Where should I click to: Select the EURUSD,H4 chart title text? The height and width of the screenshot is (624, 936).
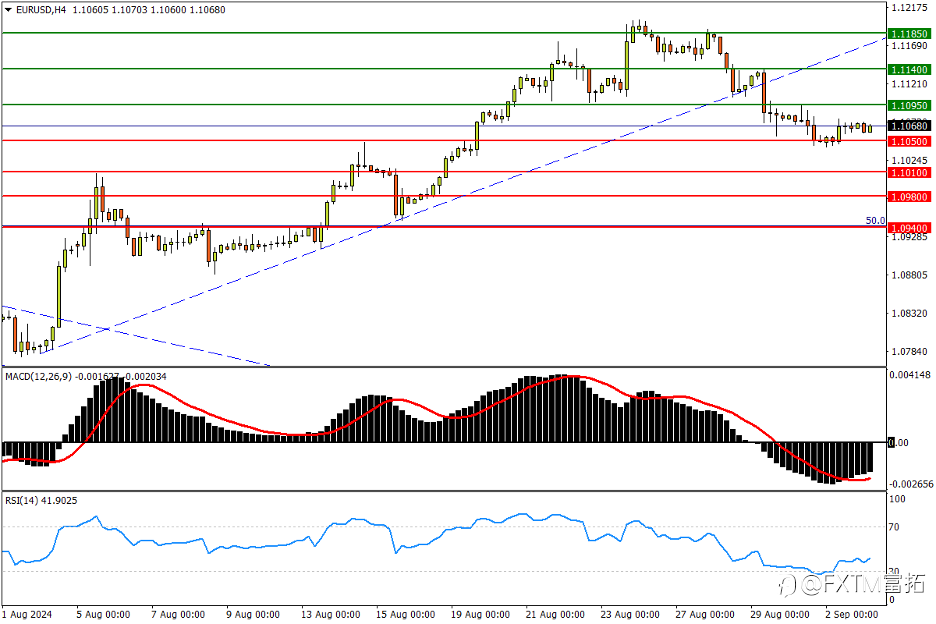pyautogui.click(x=41, y=10)
